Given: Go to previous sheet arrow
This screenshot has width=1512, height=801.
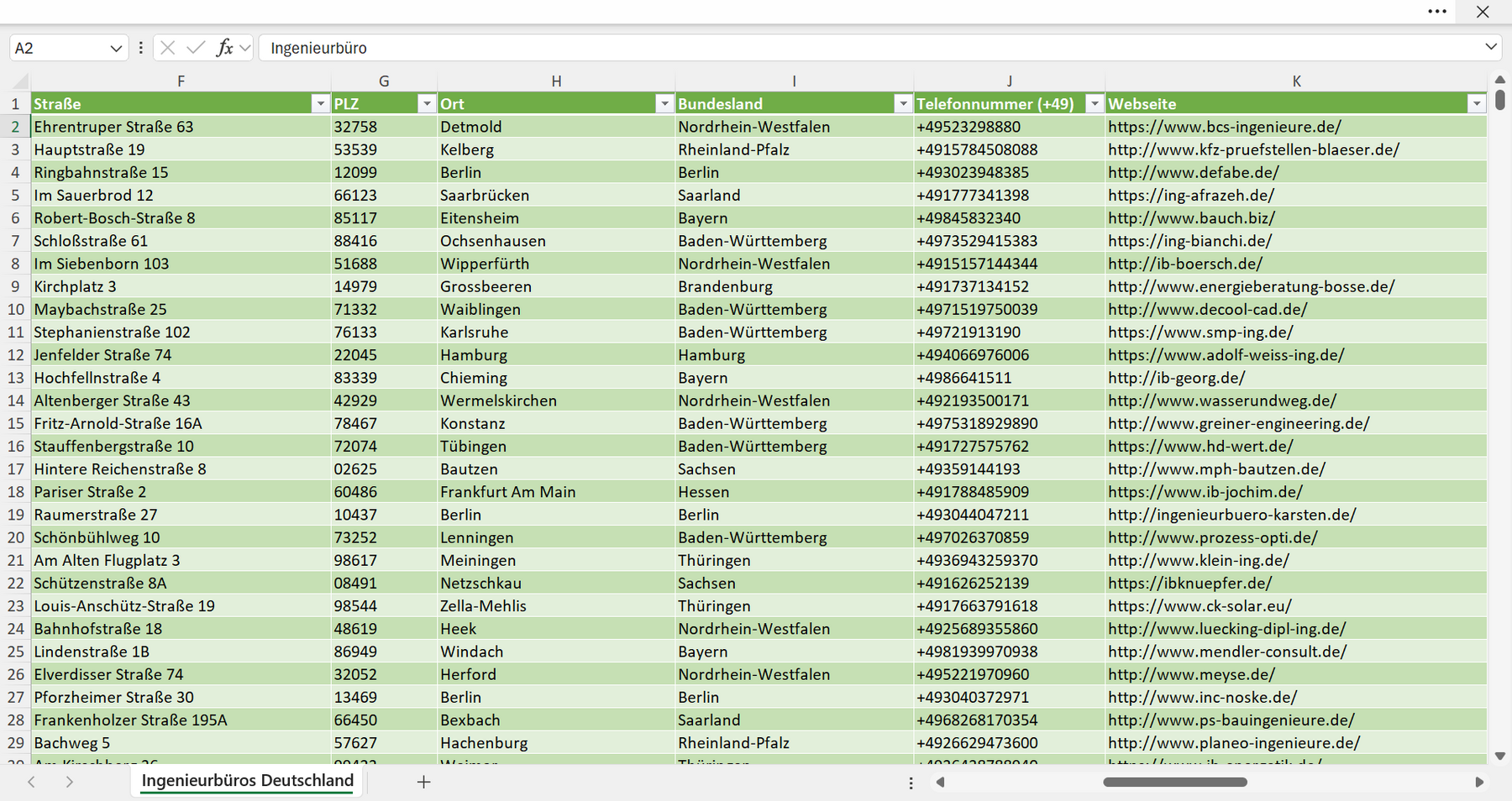Looking at the screenshot, I should point(31,782).
